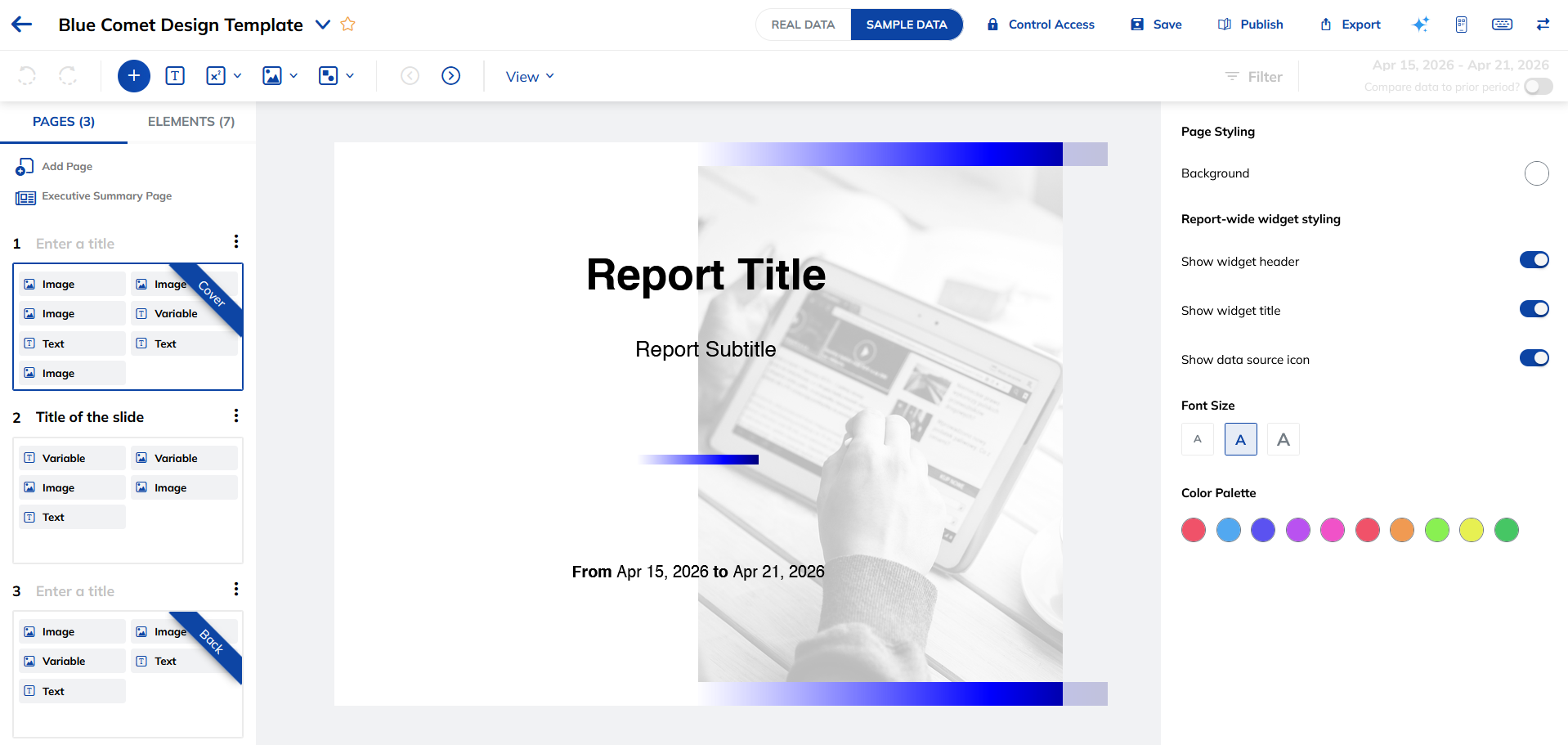The image size is (1568, 745).
Task: Toggle Show widget title
Action: coord(1534,309)
